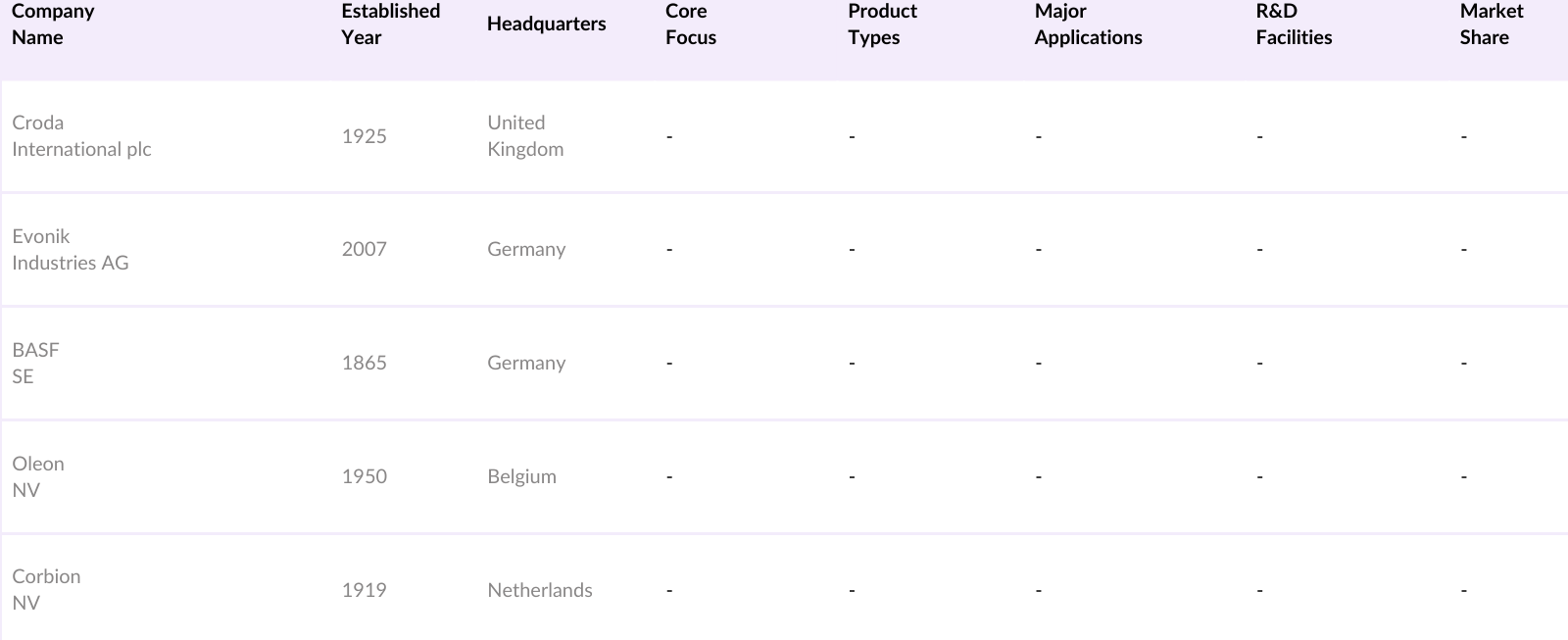Select the Evonik Industries AG cell
Screen dimensions: 1568x640
pyautogui.click(x=70, y=249)
